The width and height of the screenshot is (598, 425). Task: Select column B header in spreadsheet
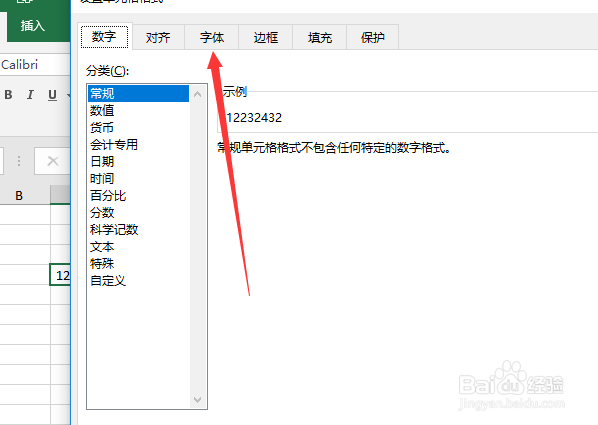click(19, 196)
